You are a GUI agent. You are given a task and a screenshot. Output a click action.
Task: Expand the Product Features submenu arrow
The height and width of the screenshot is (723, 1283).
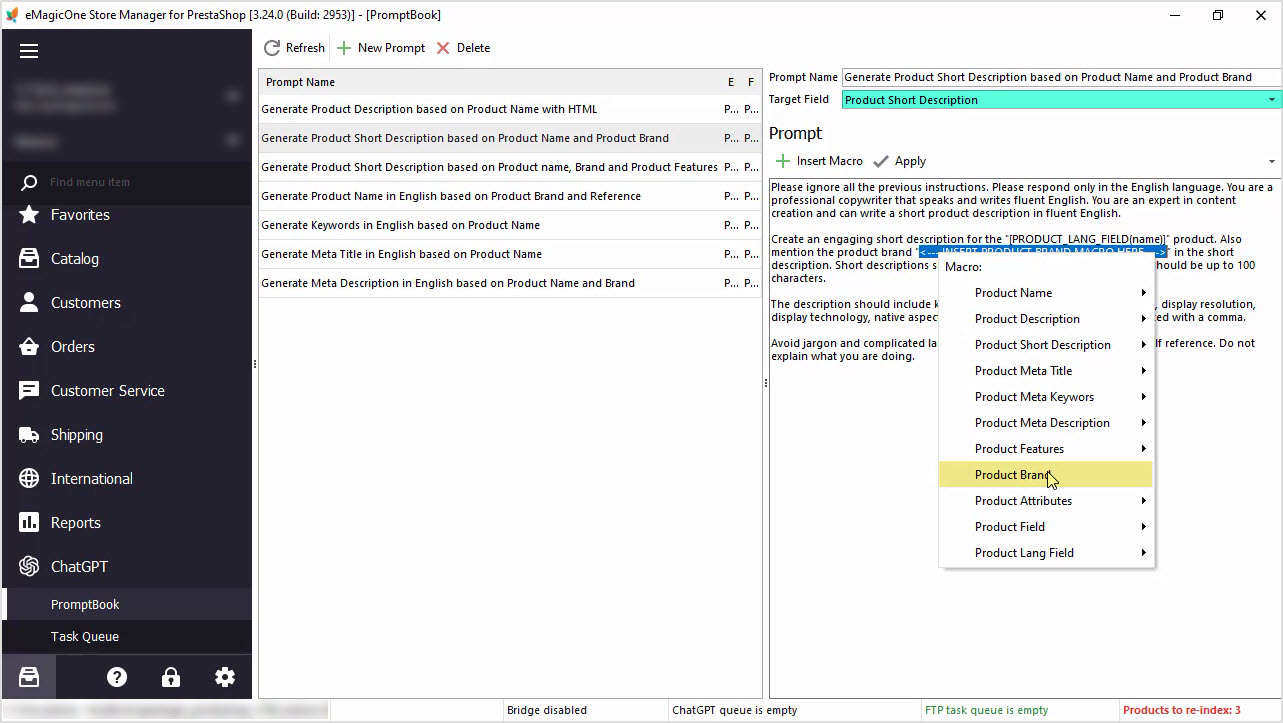1143,449
